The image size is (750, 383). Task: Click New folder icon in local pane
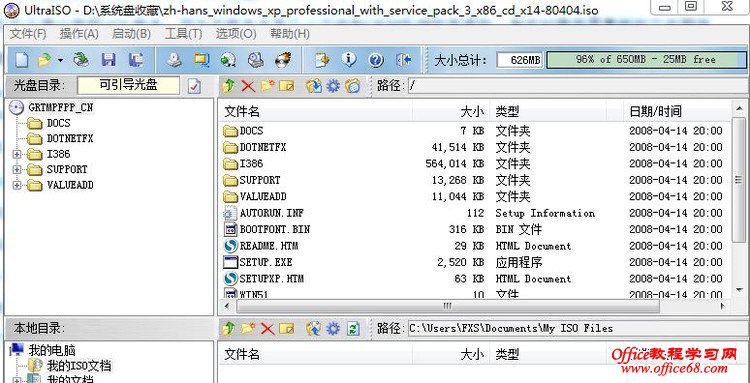(248, 328)
